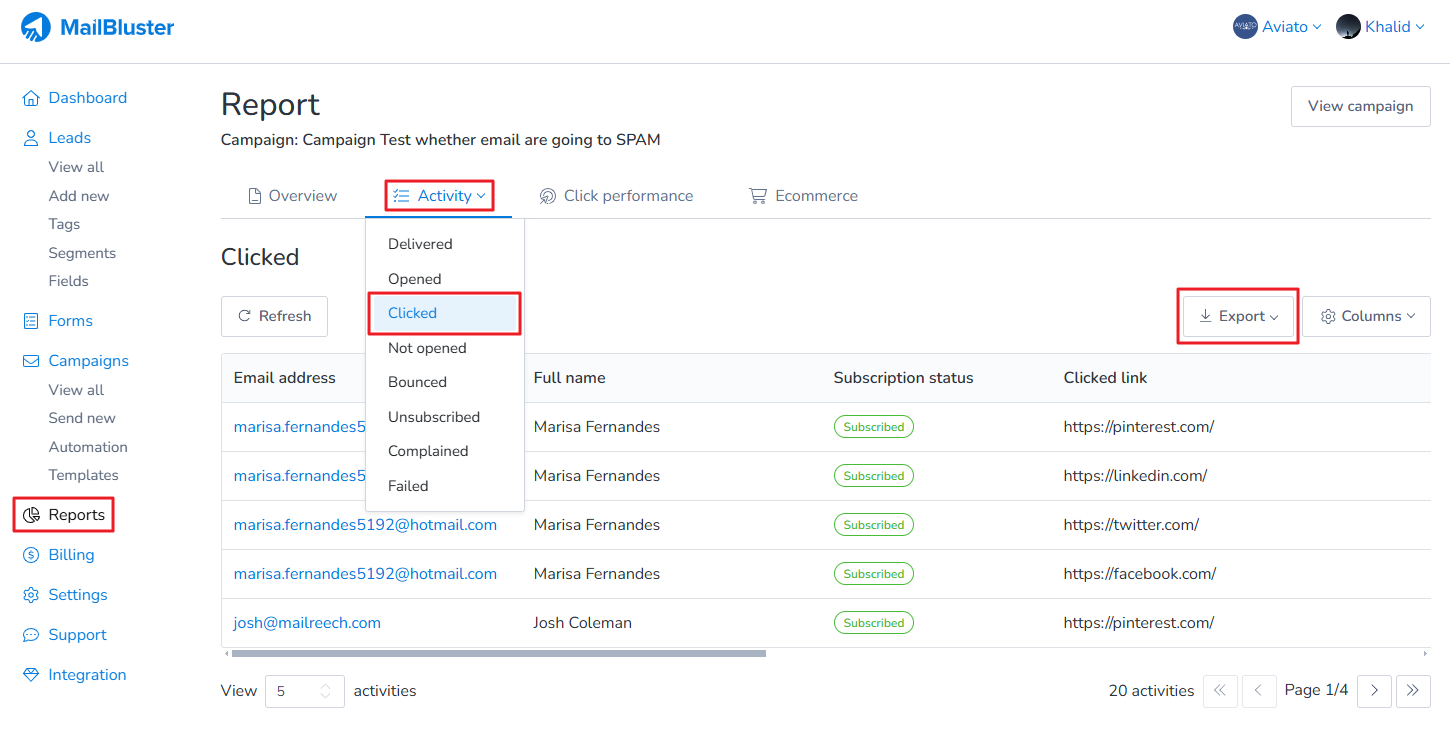Open the josh@mailreech.com lead link
The width and height of the screenshot is (1450, 733).
click(307, 623)
